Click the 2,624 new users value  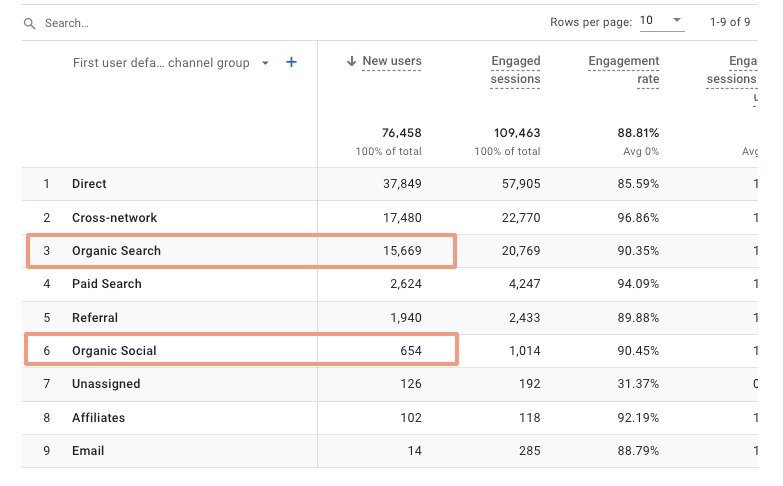[406, 284]
